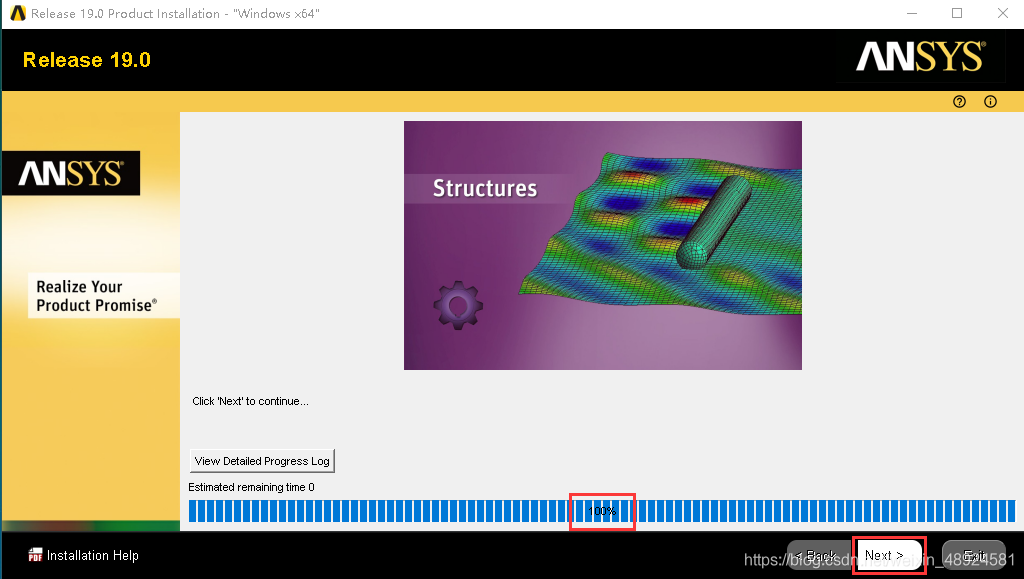
Task: Click the ANSYS title bar app icon
Action: (x=18, y=13)
